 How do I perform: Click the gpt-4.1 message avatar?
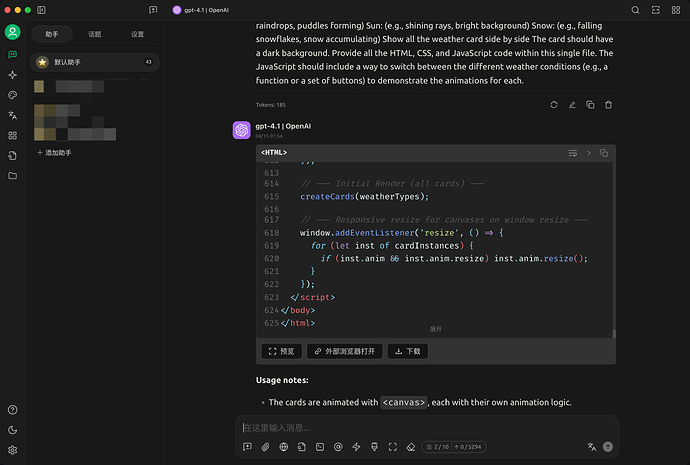coord(242,130)
